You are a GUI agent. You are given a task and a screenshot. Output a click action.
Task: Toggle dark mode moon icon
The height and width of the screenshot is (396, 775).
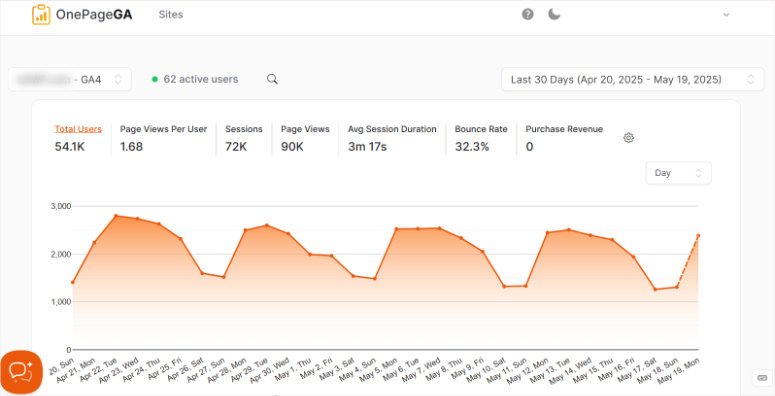point(554,14)
